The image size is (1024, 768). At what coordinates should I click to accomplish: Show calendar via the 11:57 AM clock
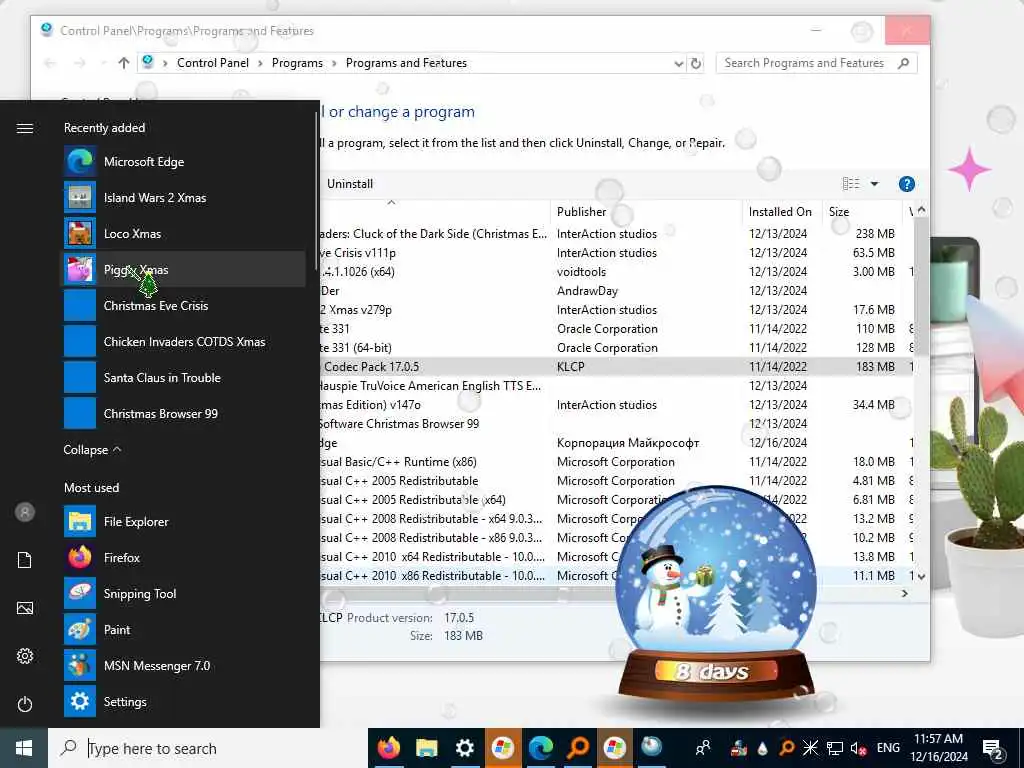(x=938, y=748)
